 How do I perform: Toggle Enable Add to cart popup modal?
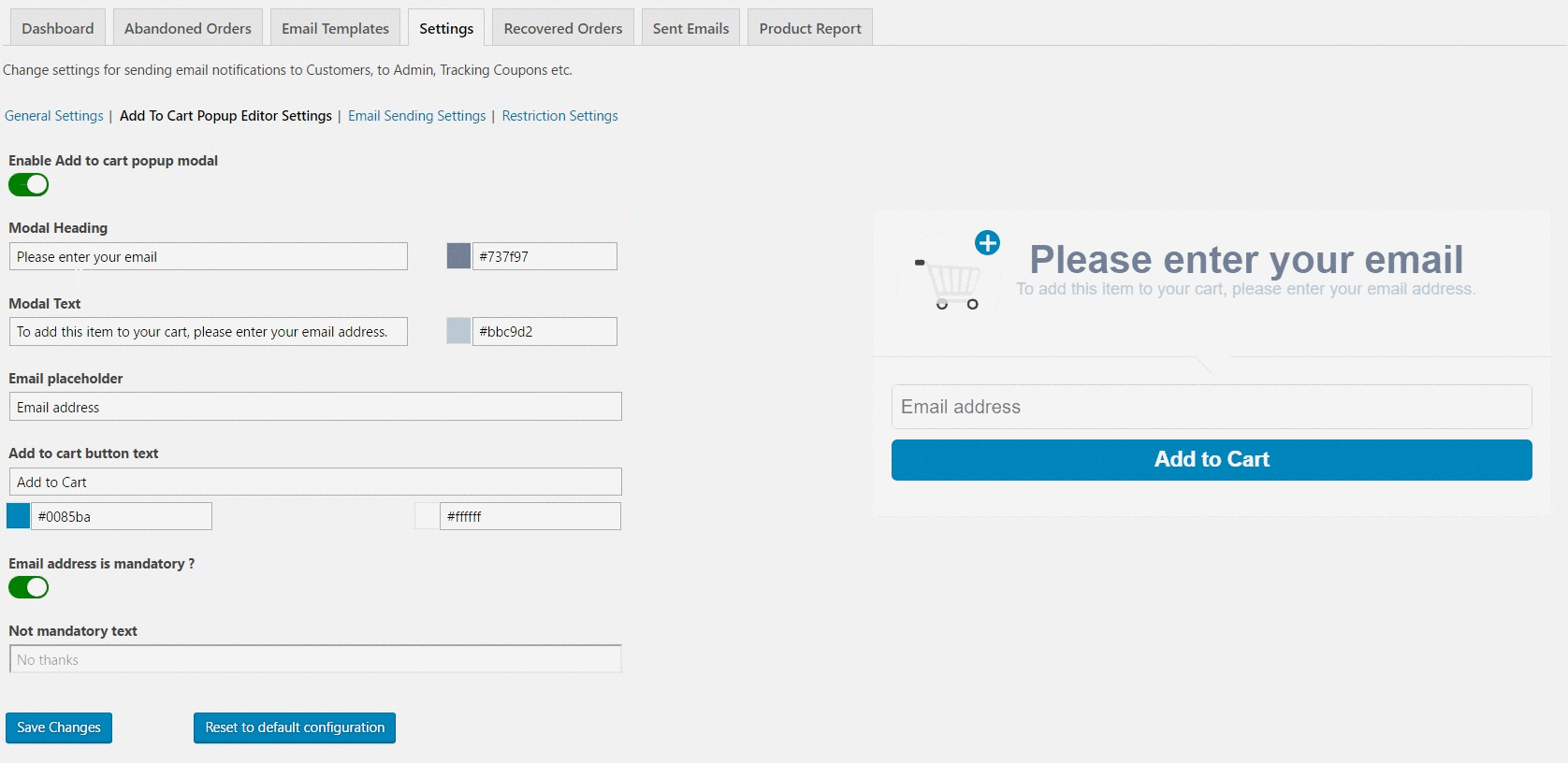(28, 185)
